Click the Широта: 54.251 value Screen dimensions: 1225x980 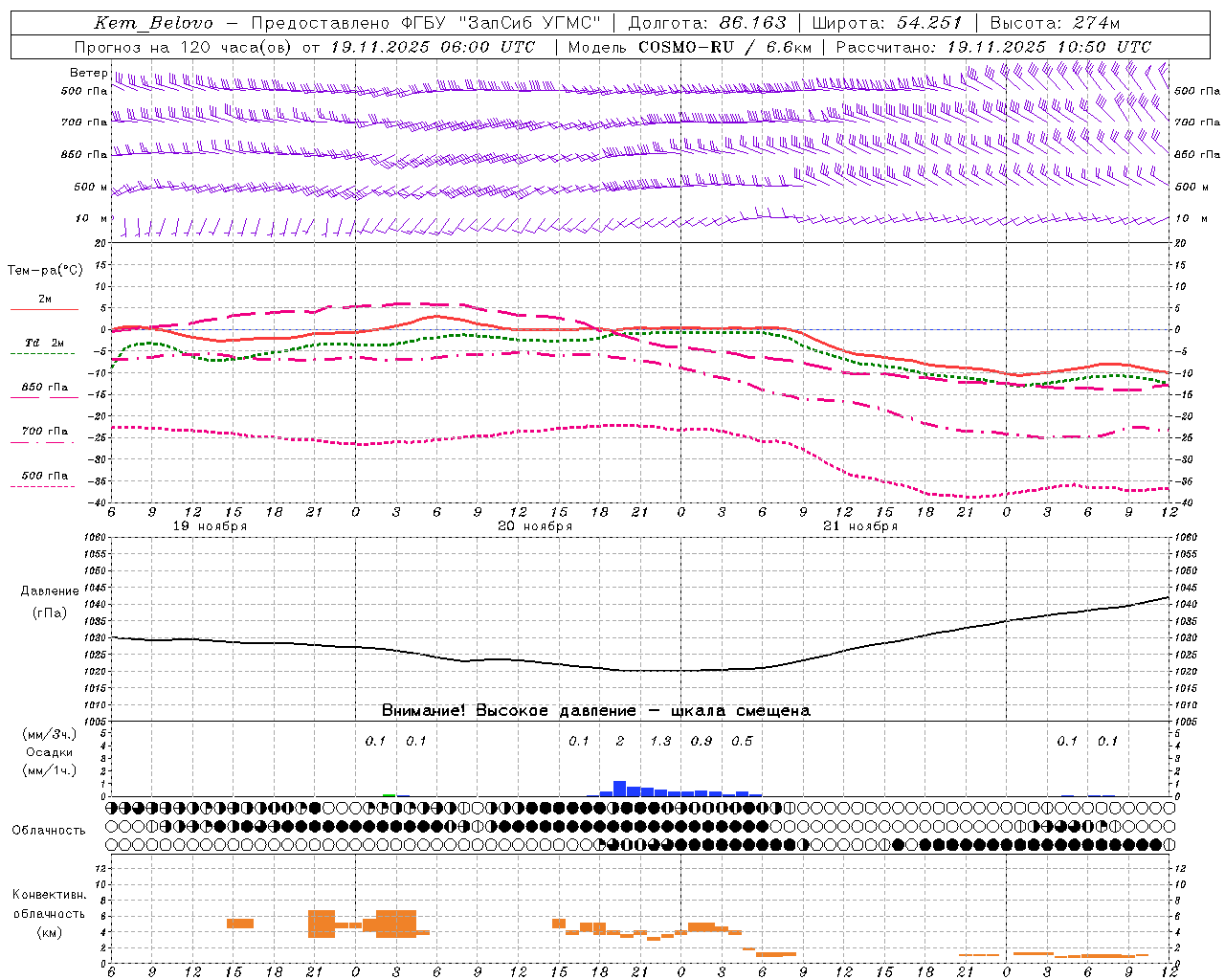click(x=887, y=23)
